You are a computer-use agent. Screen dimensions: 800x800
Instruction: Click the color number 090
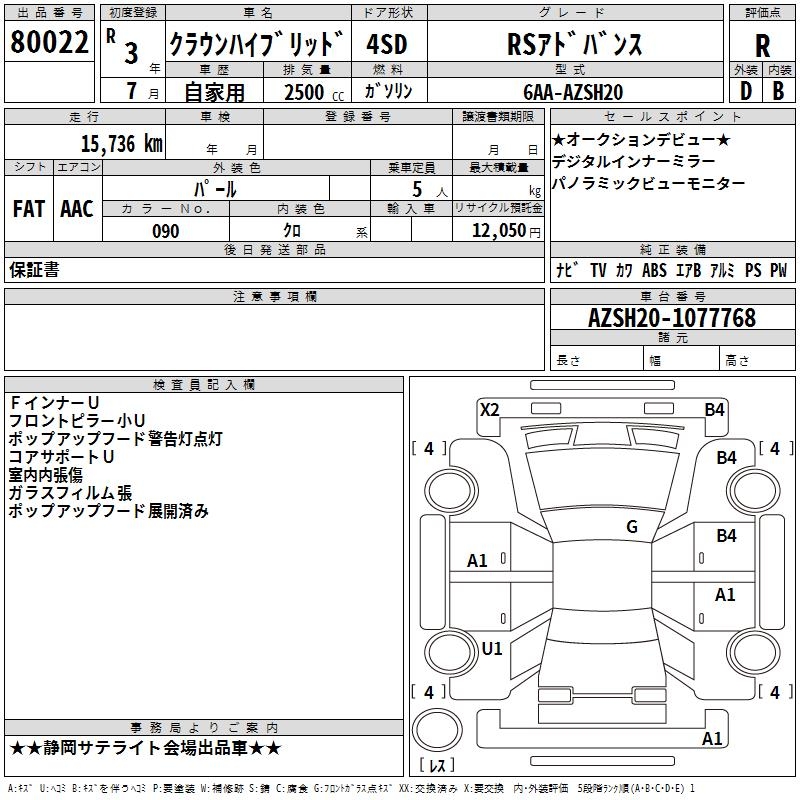click(166, 231)
